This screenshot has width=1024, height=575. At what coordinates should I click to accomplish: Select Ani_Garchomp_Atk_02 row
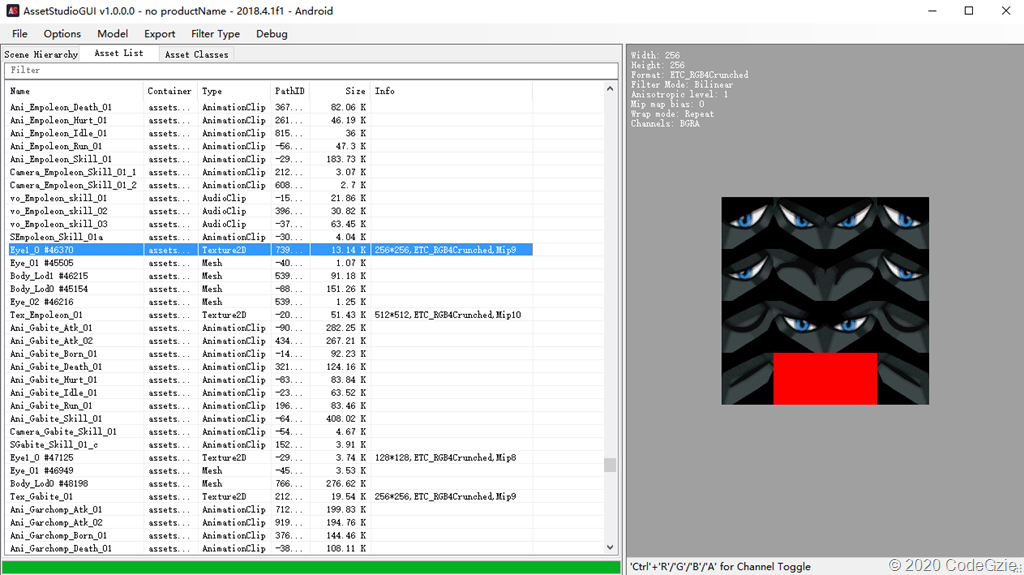coord(270,523)
